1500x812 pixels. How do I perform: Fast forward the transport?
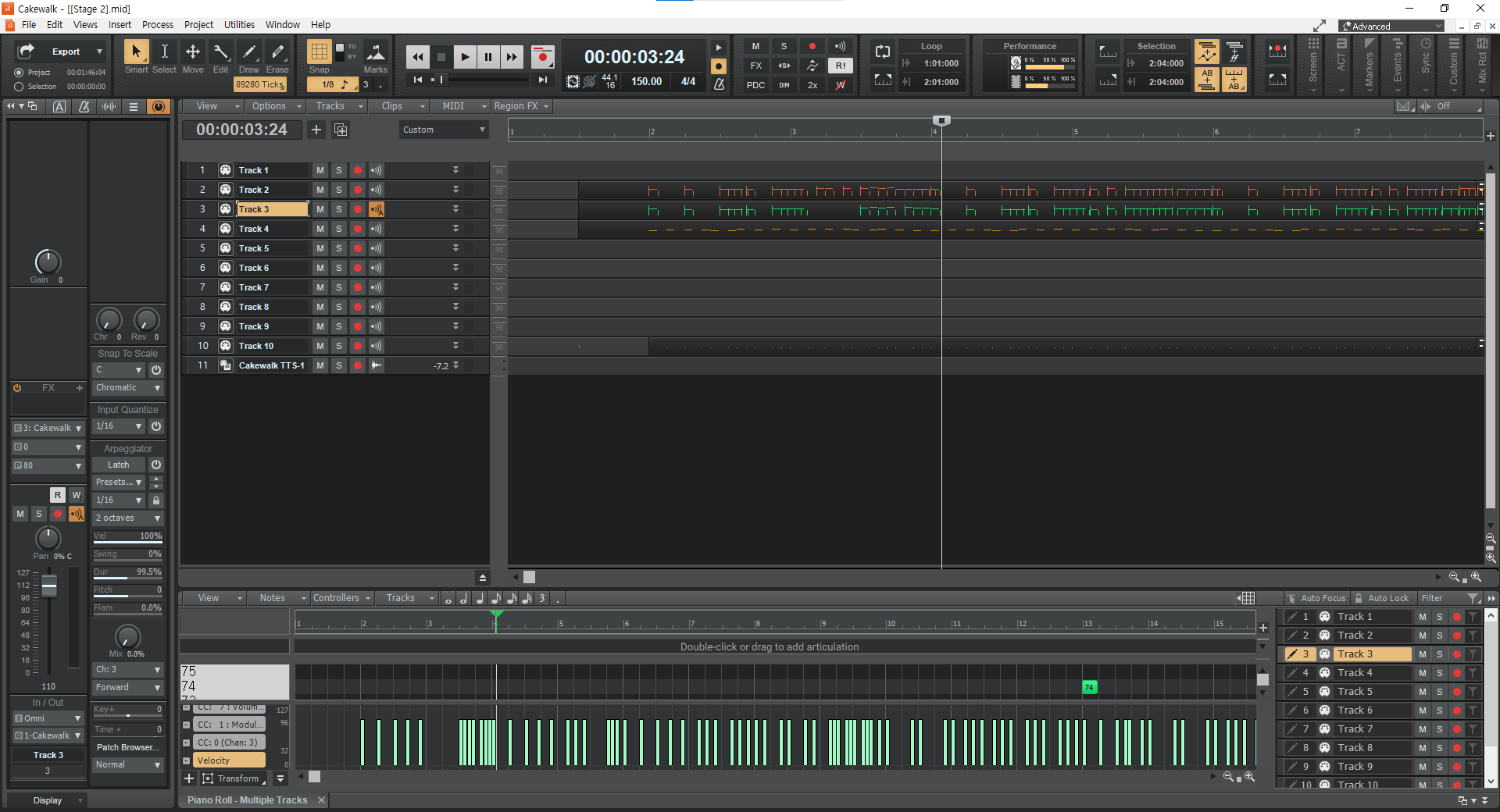(512, 56)
